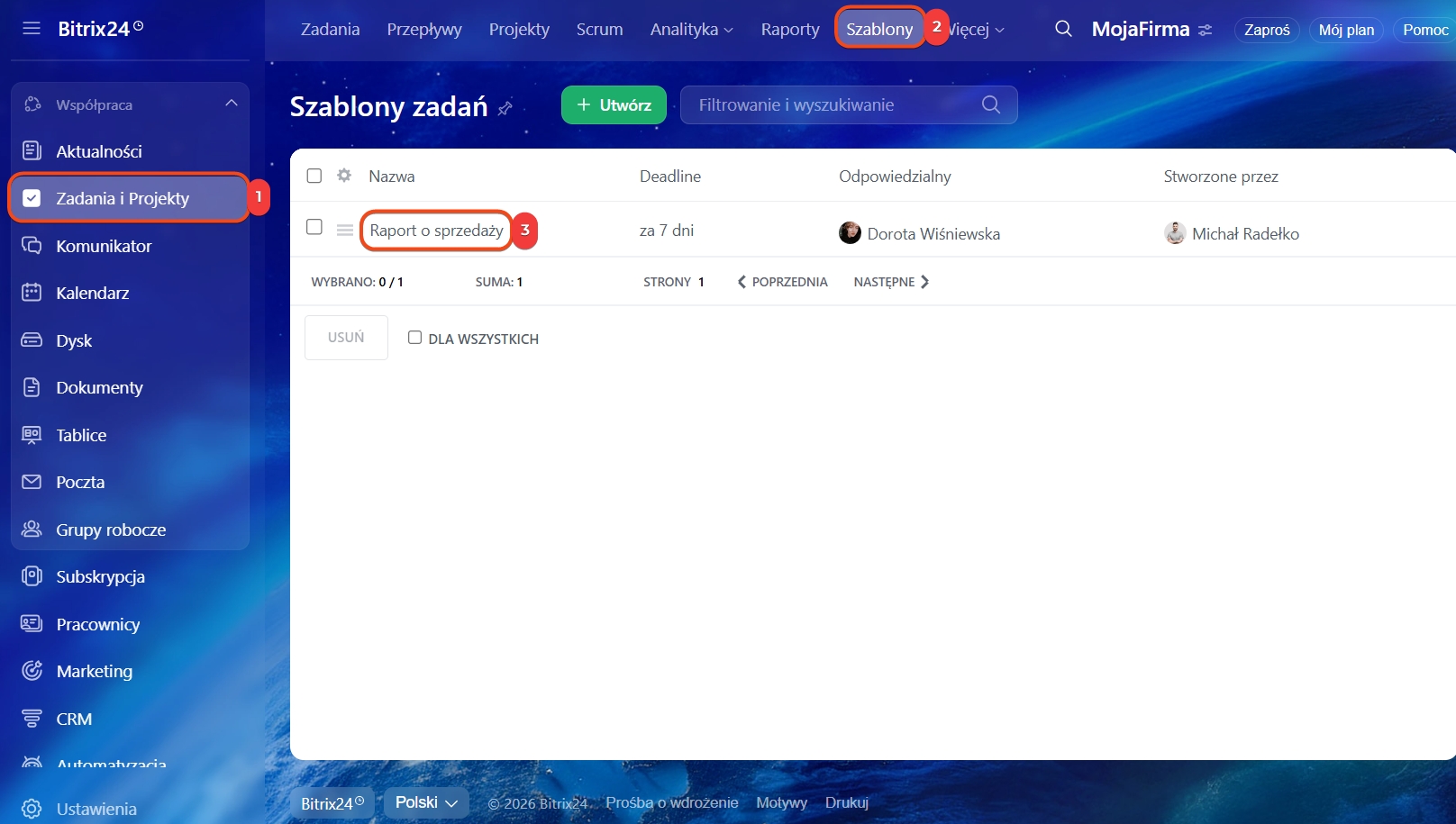Click the Raport o sprzedaży row menu icon
The image size is (1456, 824).
(345, 230)
